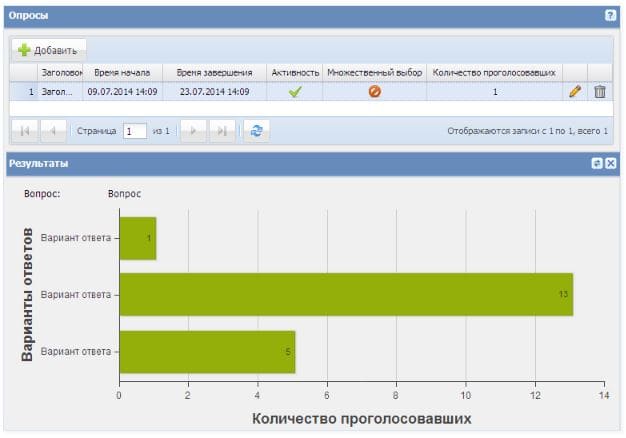Toggle the green Активность checkmark
Image resolution: width=626 pixels, height=438 pixels.
click(x=295, y=91)
